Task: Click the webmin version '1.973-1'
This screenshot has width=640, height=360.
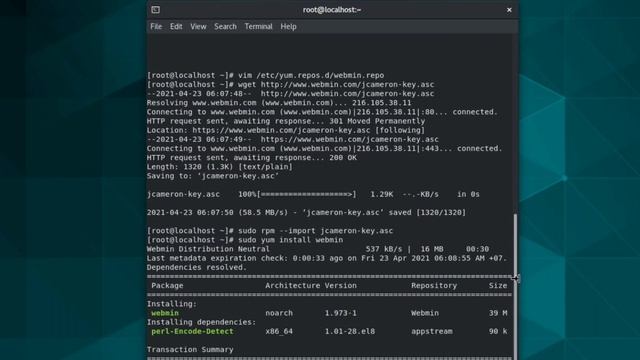Action: tap(341, 313)
